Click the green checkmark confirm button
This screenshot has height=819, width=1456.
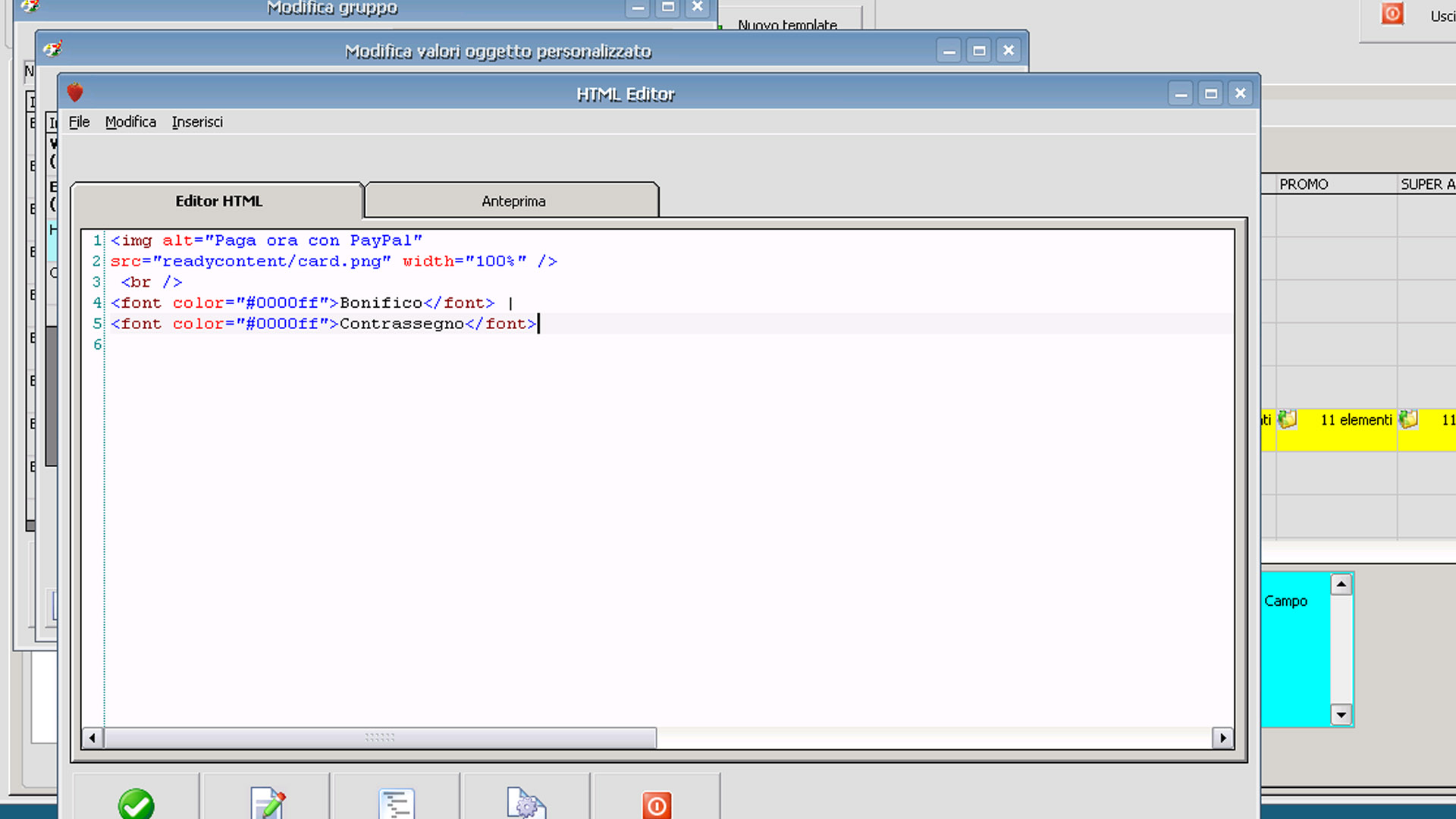[x=136, y=804]
